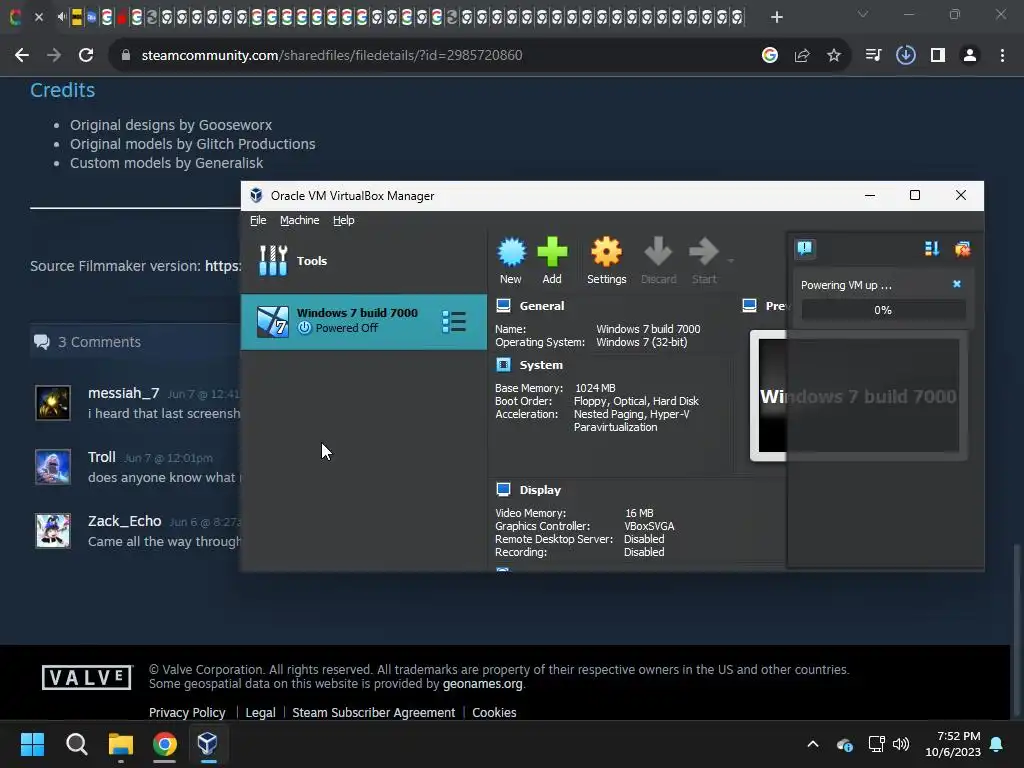Click the VirtualBox title bar logo icon
1024x768 pixels.
tap(257, 195)
